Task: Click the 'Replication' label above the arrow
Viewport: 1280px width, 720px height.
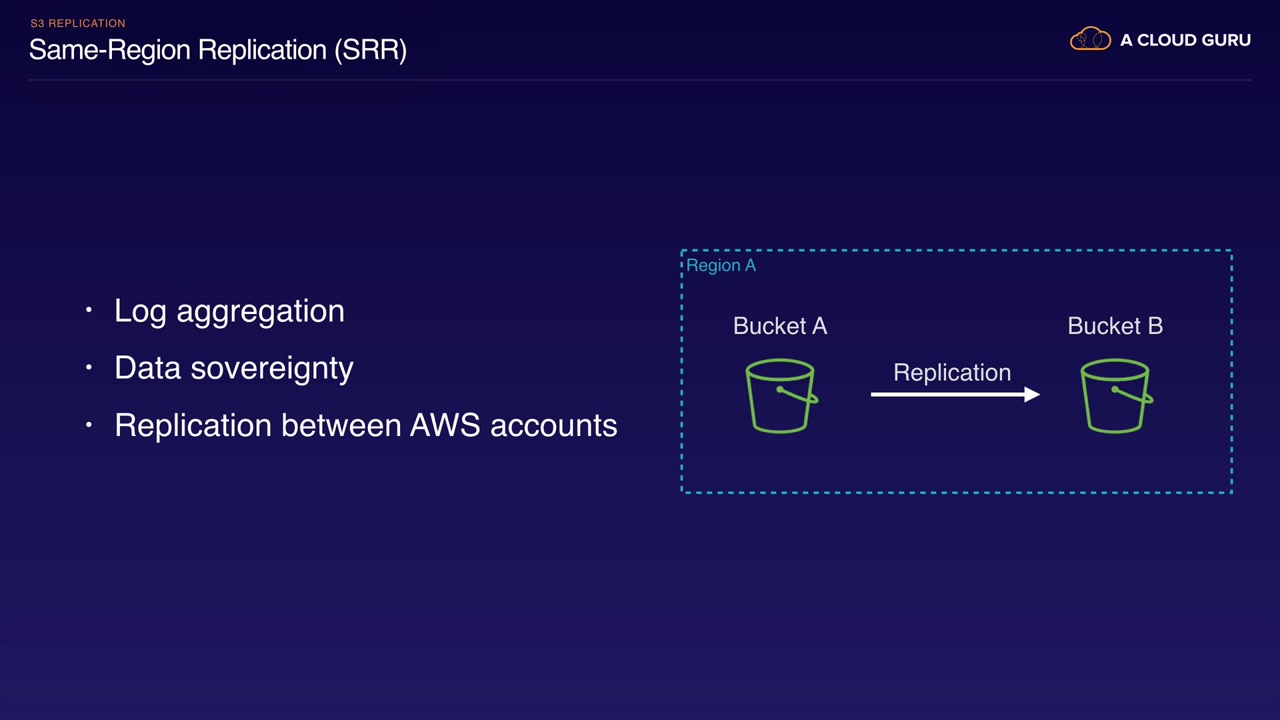Action: (x=952, y=373)
